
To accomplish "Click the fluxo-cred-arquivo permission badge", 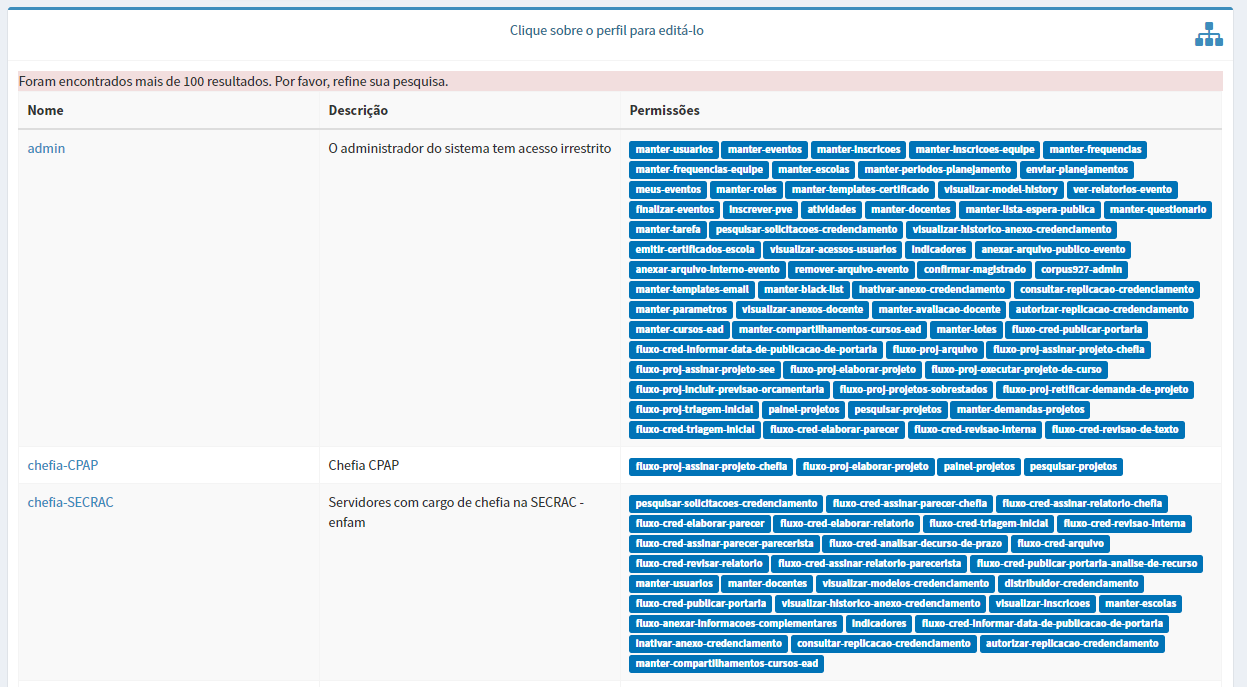I will coord(1061,544).
